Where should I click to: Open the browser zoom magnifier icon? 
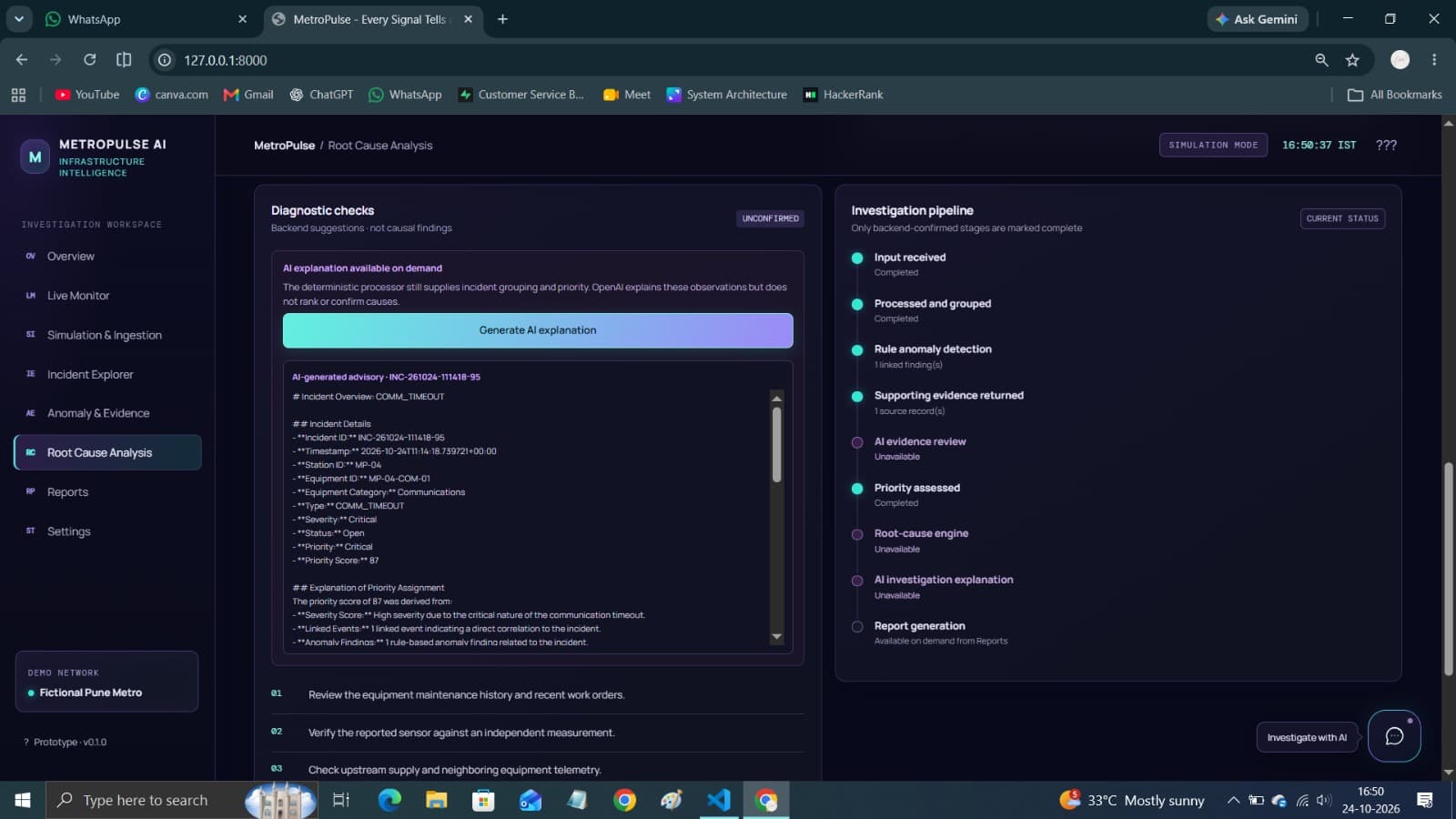click(x=1321, y=60)
